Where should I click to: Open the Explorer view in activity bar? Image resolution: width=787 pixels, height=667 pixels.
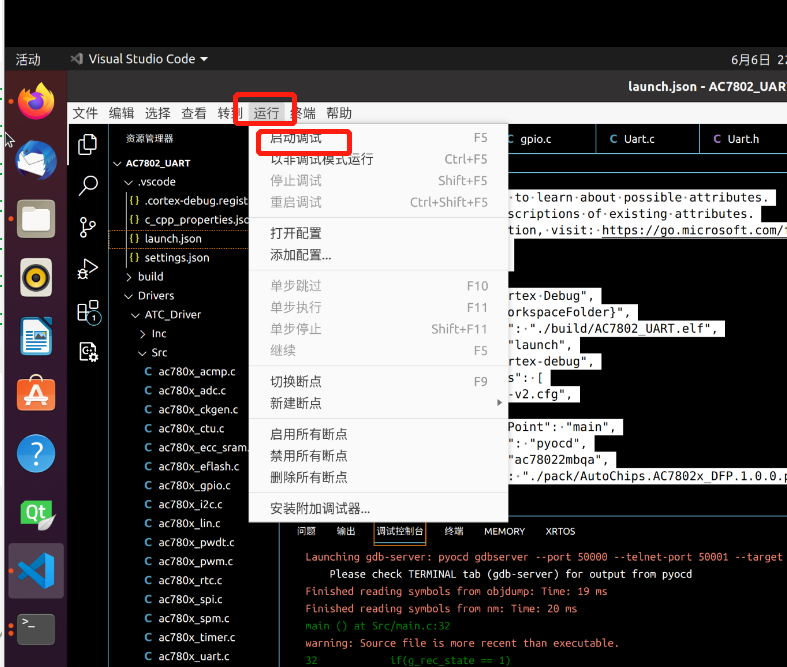88,145
